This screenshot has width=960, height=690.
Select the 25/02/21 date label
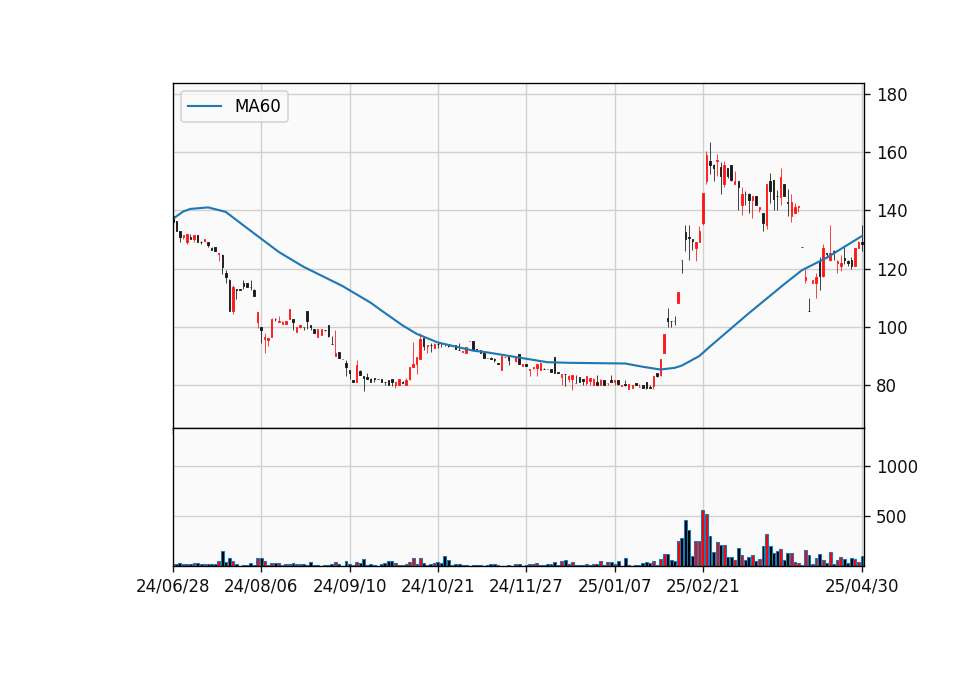click(703, 586)
